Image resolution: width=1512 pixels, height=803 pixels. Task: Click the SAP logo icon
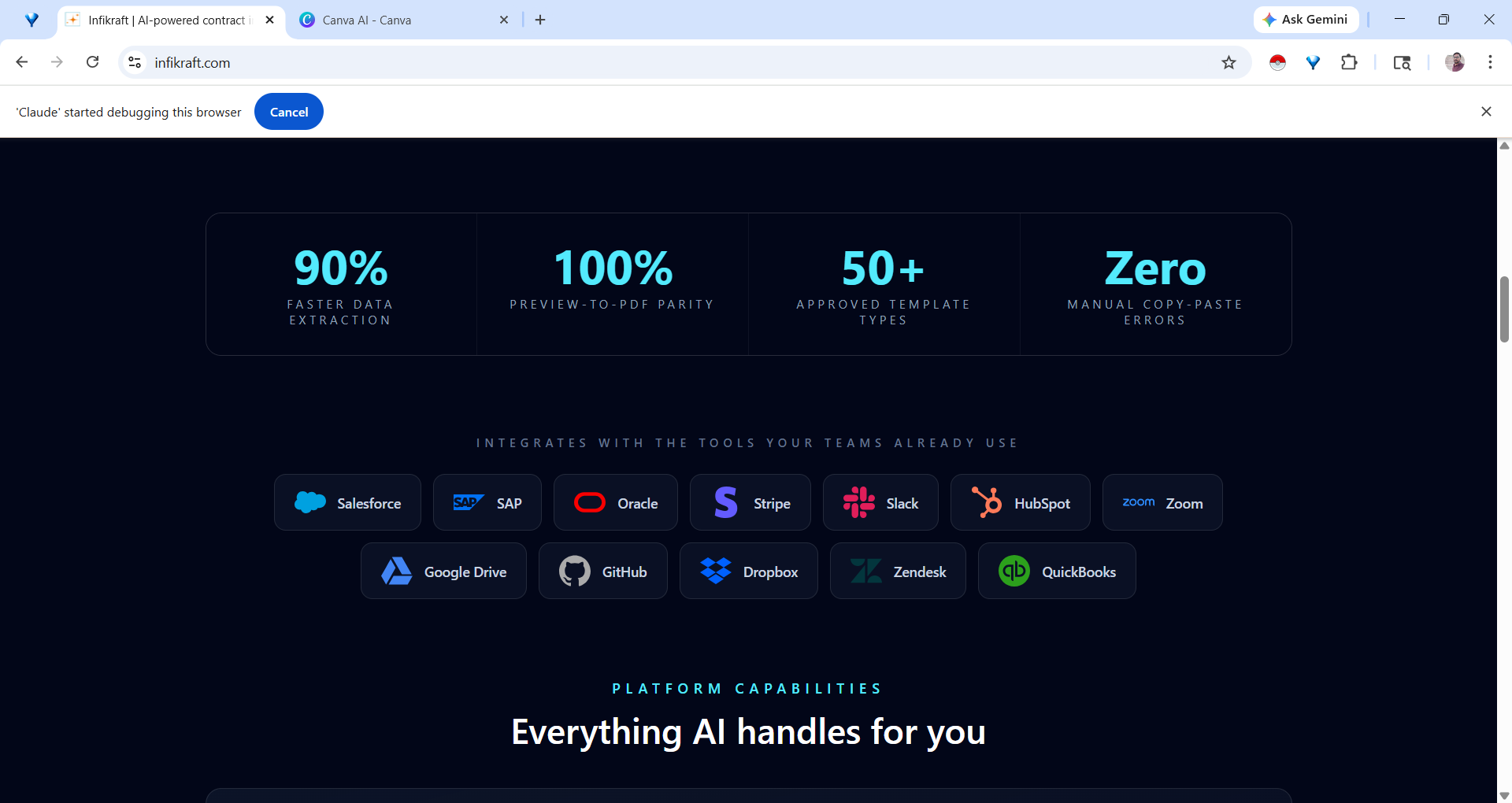point(469,502)
